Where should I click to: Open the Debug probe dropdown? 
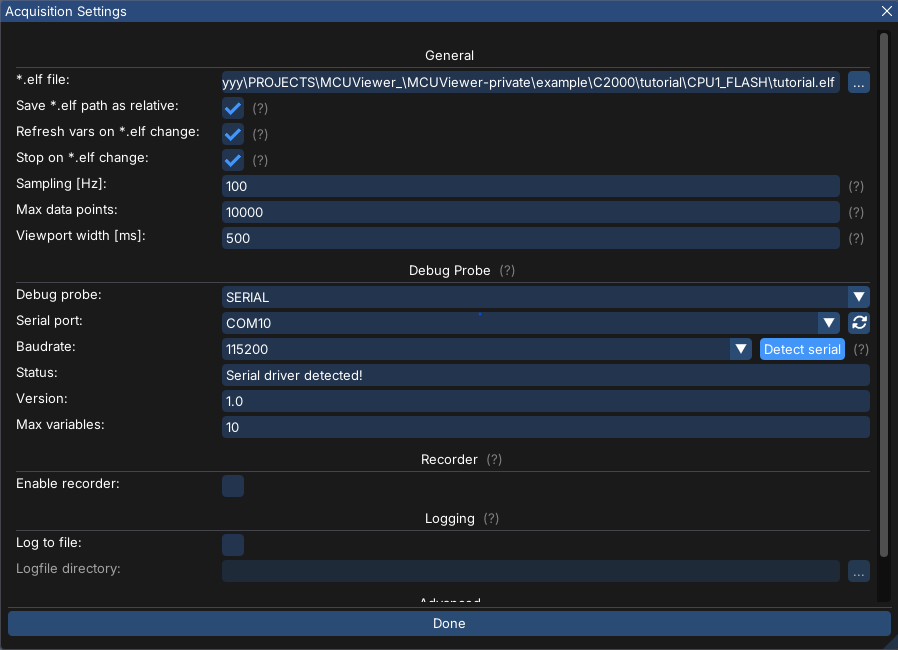pos(858,297)
